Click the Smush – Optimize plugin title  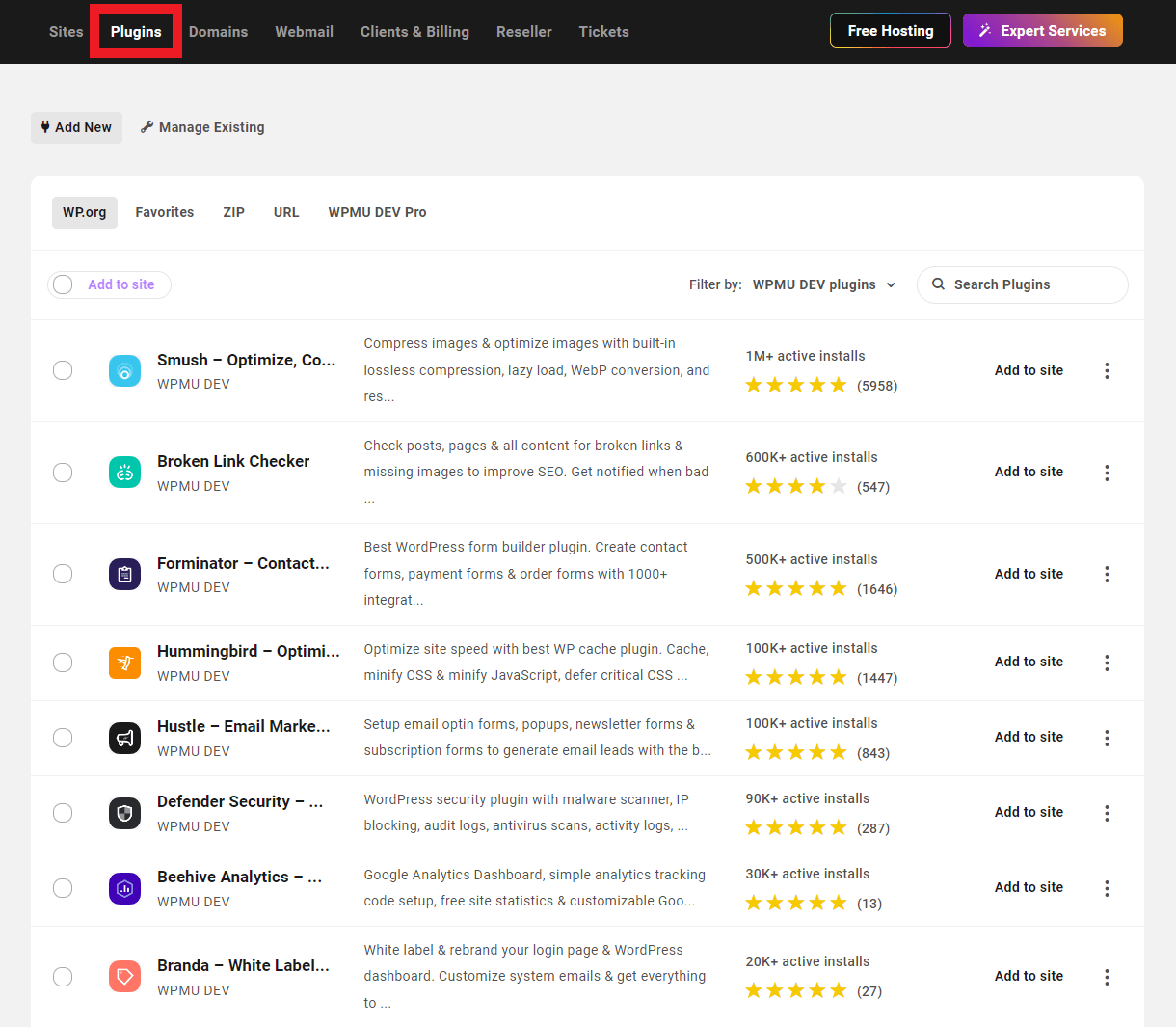coord(247,360)
